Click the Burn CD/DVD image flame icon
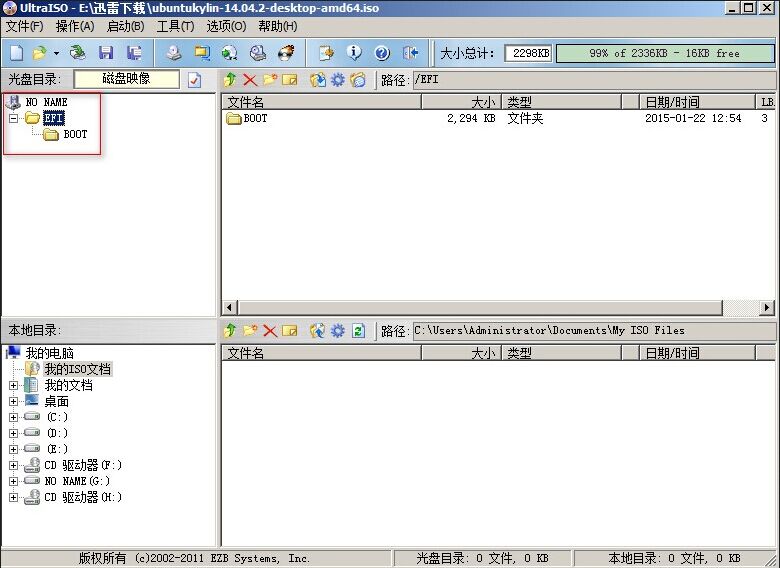 point(286,53)
